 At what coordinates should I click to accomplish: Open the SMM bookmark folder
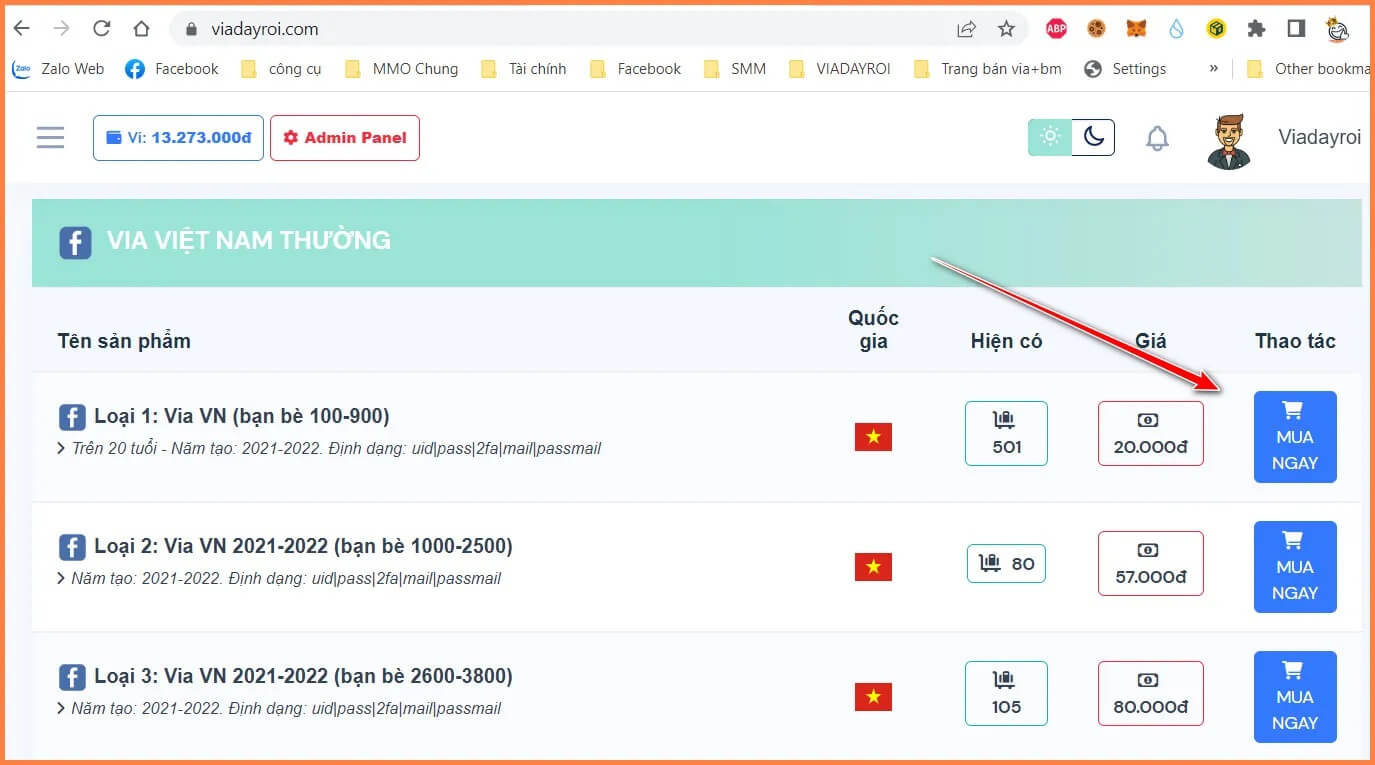[735, 69]
